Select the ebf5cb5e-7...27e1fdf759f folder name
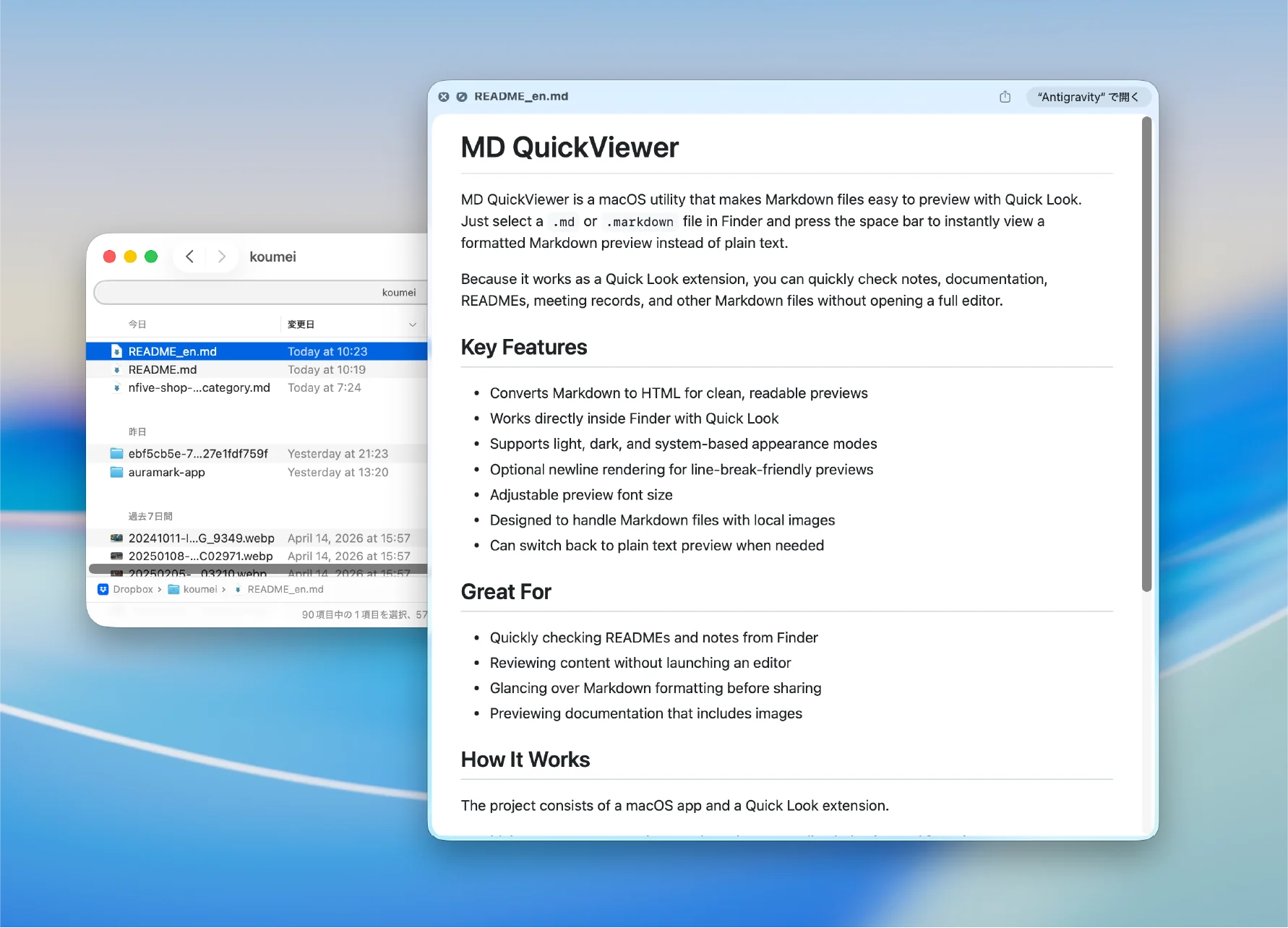This screenshot has height=928, width=1288. (x=198, y=454)
